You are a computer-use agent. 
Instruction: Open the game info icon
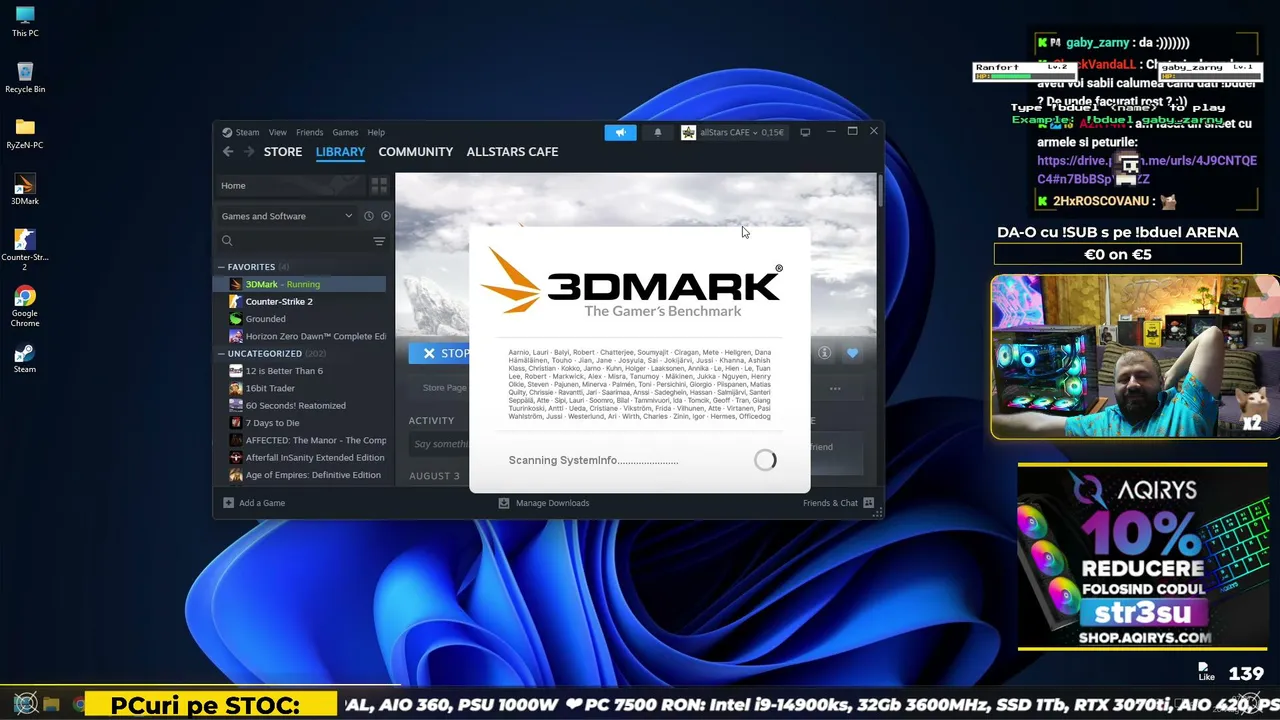[825, 353]
